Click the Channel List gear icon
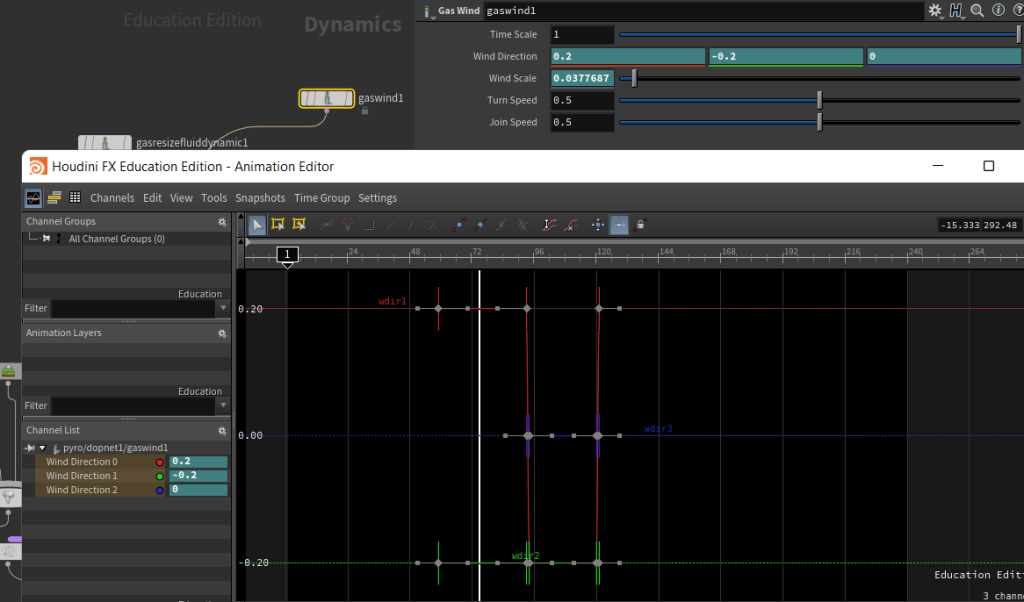 222,431
